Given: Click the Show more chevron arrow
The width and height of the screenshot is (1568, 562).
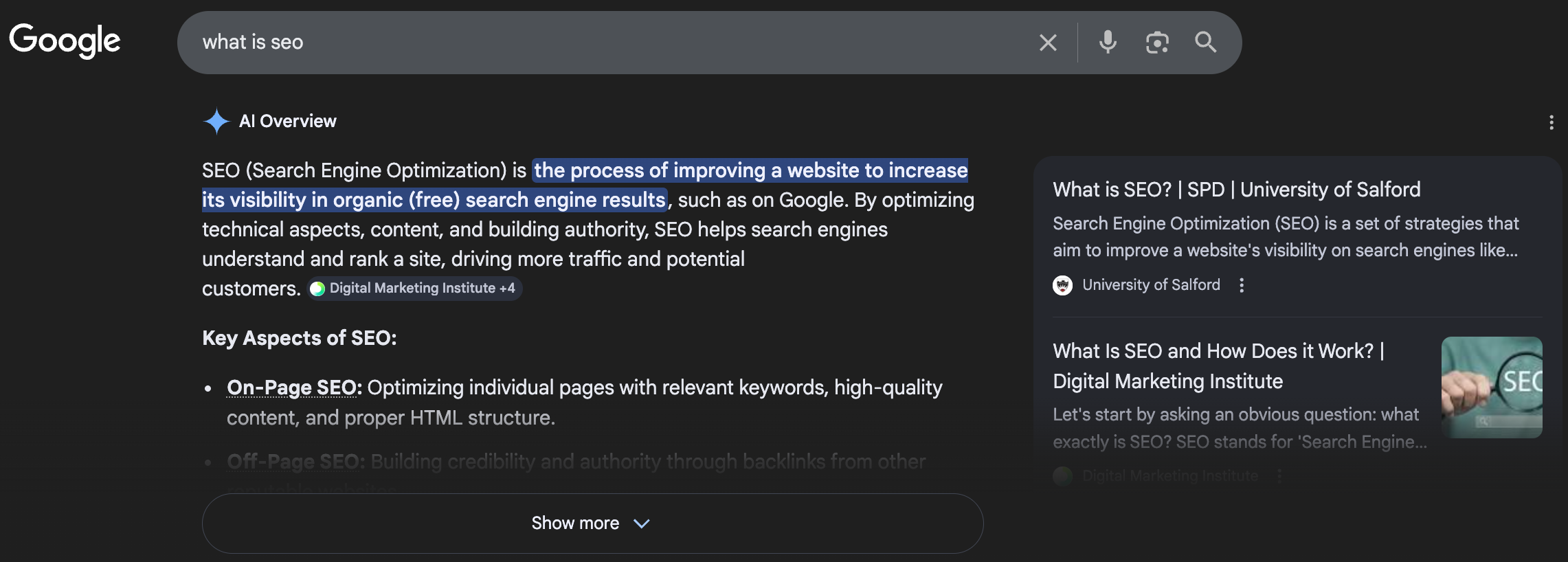Looking at the screenshot, I should (x=642, y=524).
